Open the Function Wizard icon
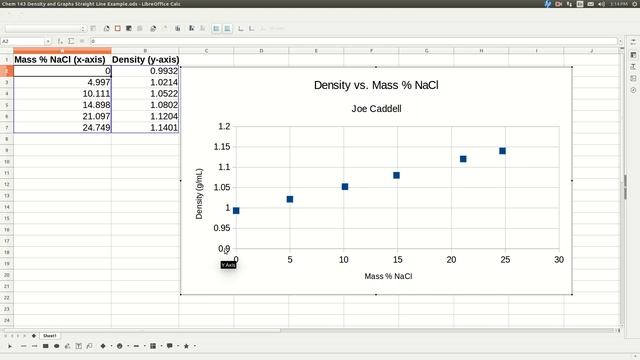This screenshot has width=640, height=360. (x=60, y=41)
